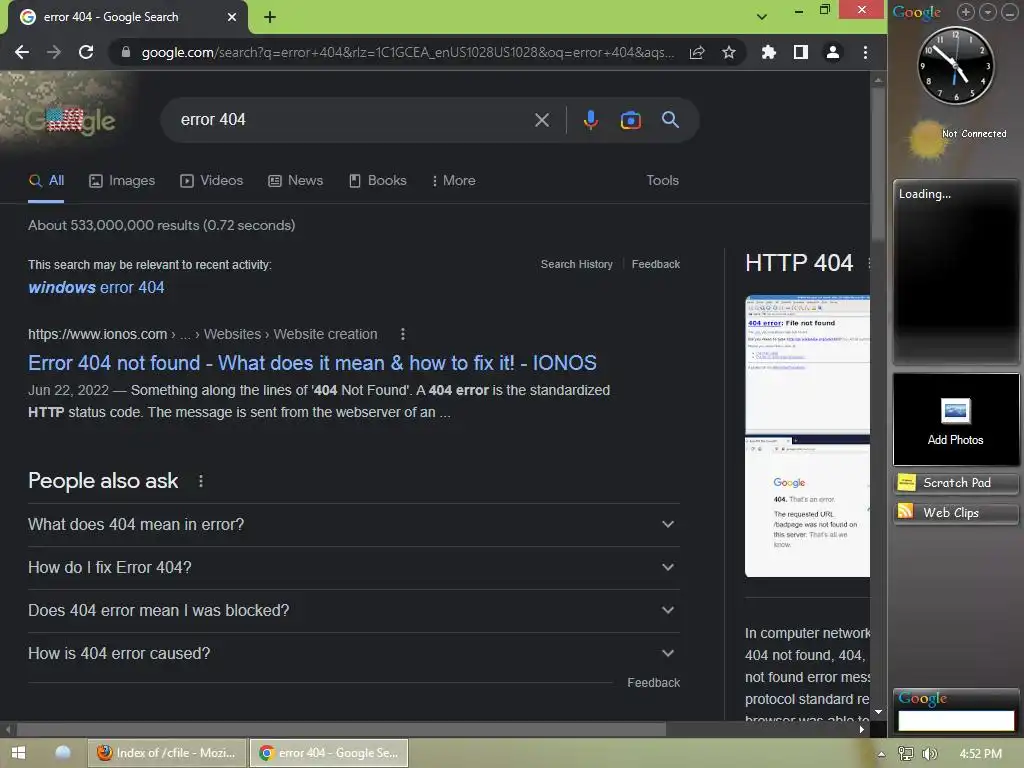Open Search History link
Screen dimensions: 1024x768
[x=577, y=264]
